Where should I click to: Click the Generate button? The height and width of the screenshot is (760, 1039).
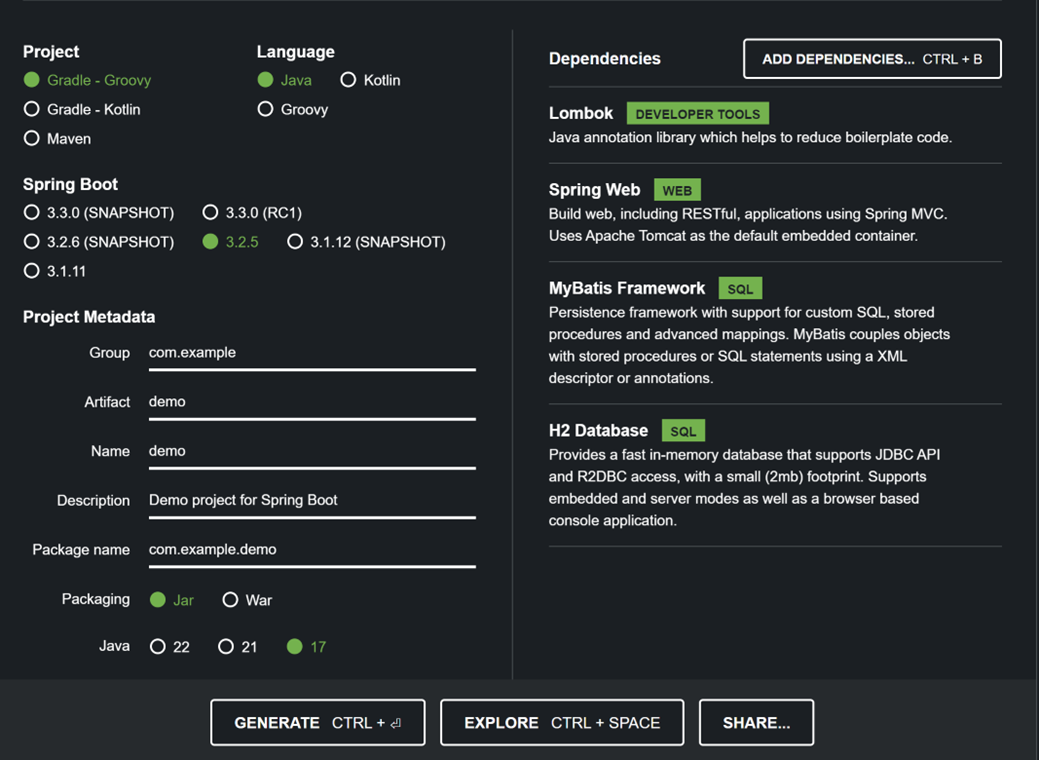click(318, 723)
